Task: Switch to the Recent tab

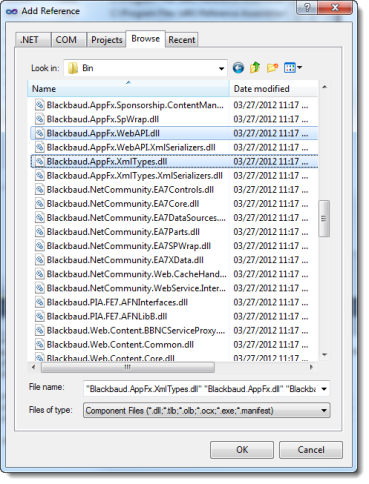Action: (x=181, y=40)
